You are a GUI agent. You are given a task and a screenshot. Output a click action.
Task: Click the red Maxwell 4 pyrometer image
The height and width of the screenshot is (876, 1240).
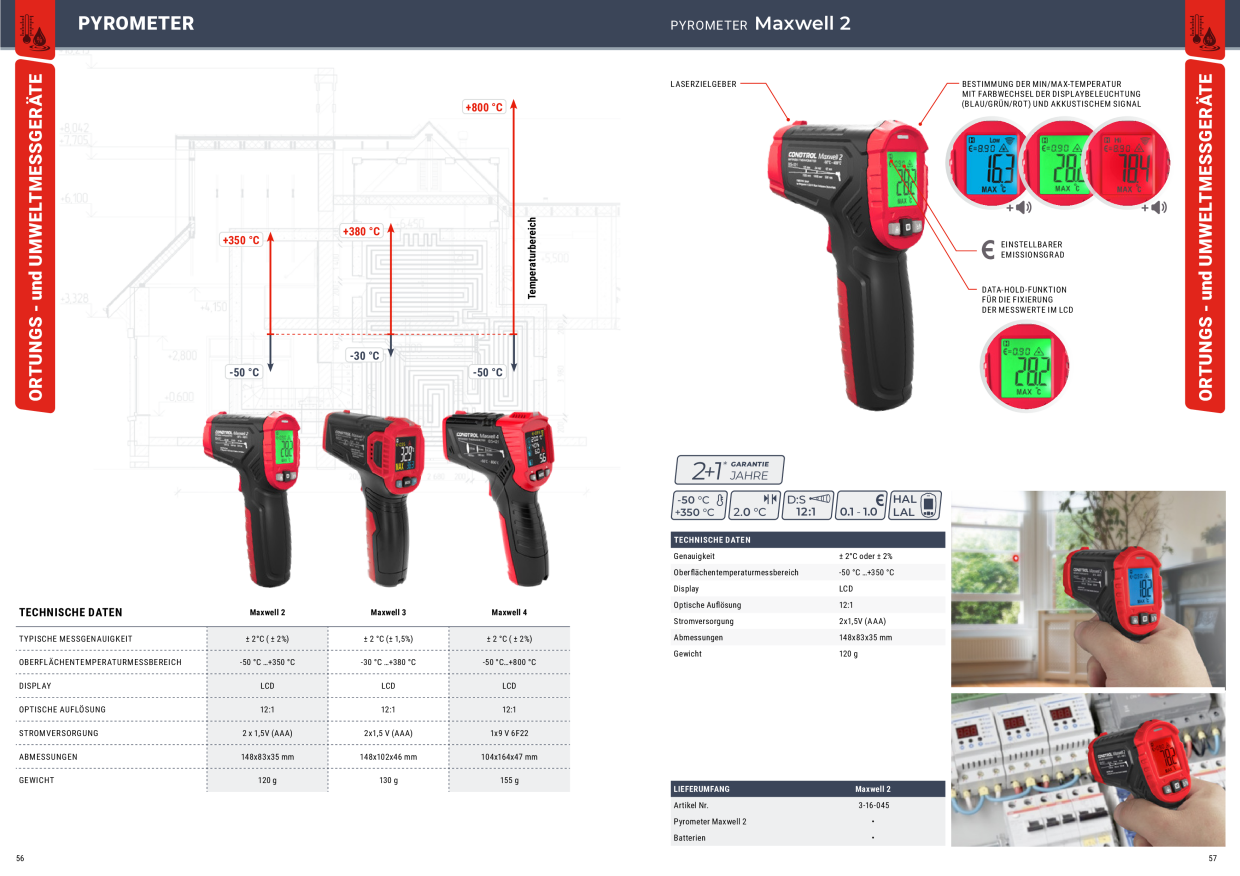tap(499, 496)
